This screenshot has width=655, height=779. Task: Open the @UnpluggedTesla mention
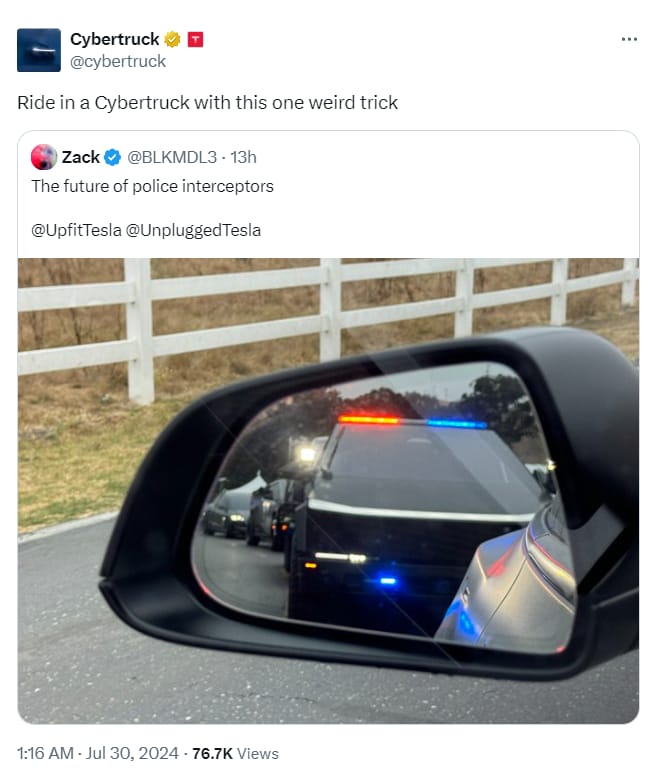pyautogui.click(x=193, y=230)
